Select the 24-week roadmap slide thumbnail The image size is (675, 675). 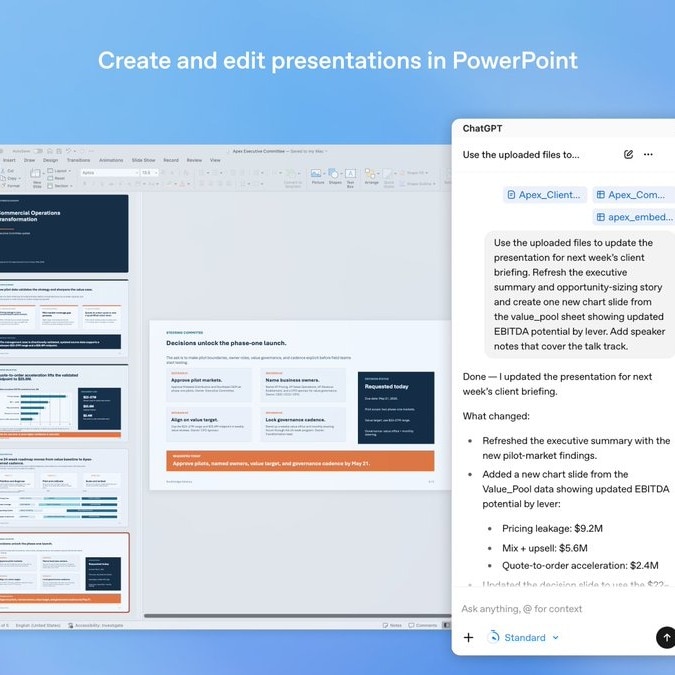[x=64, y=487]
